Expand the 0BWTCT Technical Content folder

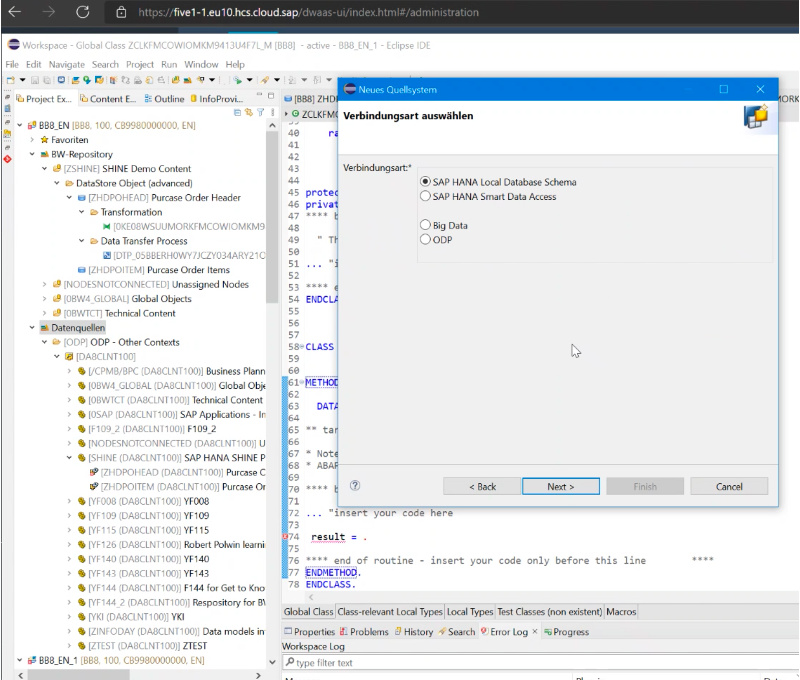point(44,313)
